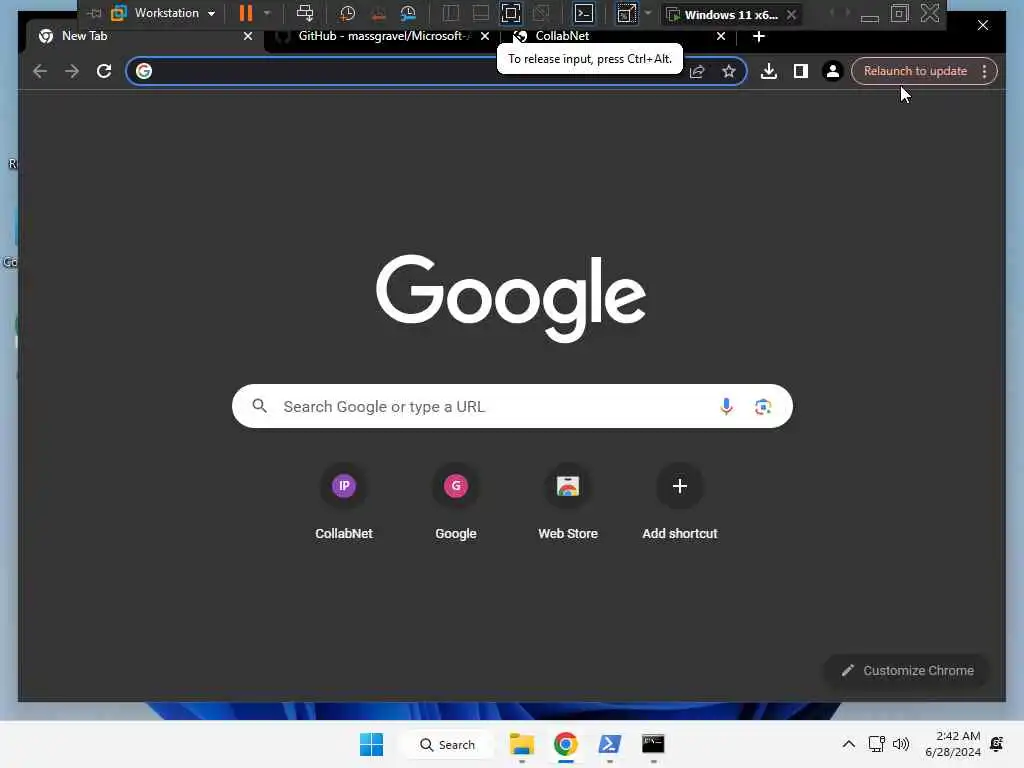
Task: Pin the VMware toolbar with pin icon
Action: 95,13
